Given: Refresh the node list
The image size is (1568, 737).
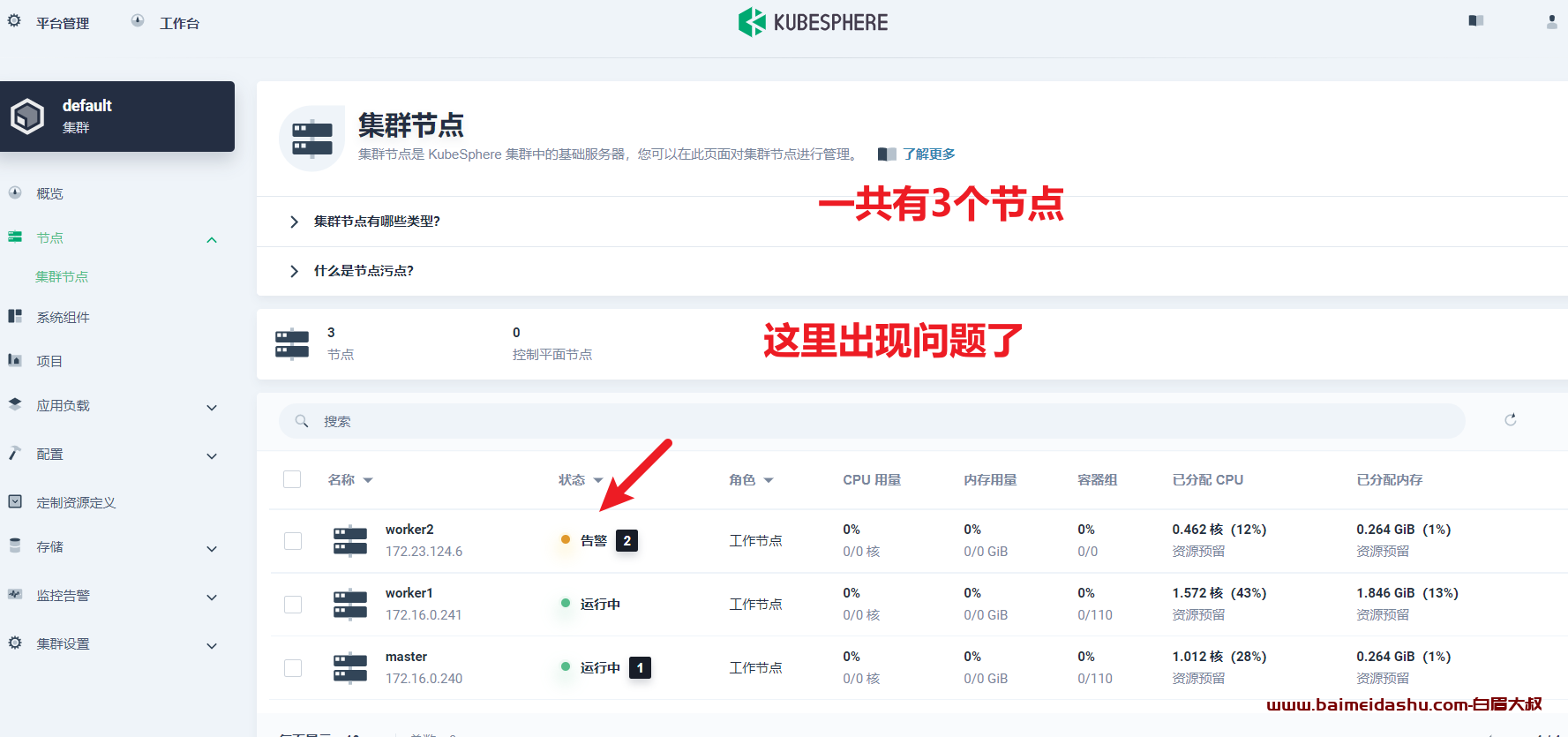Looking at the screenshot, I should 1511,420.
